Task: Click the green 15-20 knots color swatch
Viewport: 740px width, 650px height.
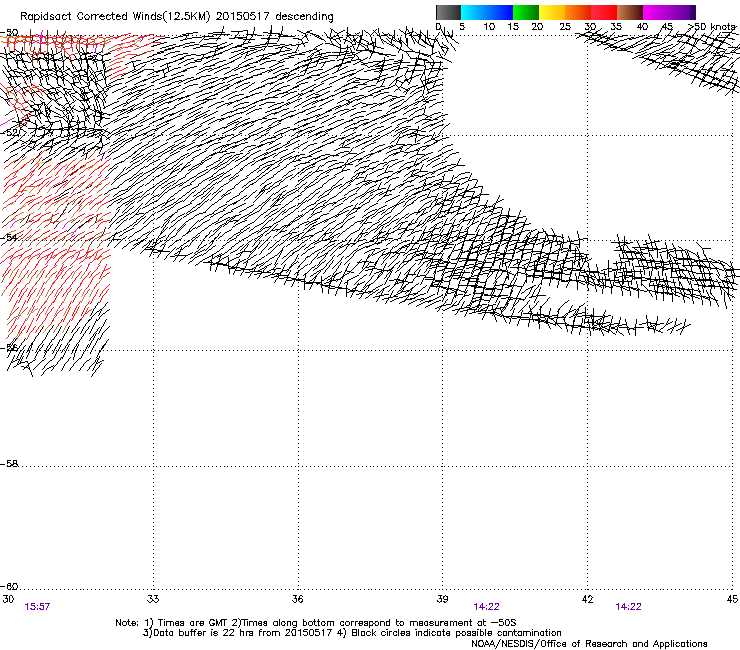Action: [x=526, y=12]
